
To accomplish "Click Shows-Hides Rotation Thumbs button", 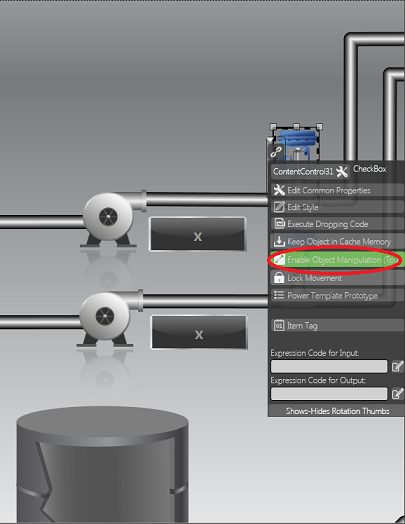I will coord(337,411).
